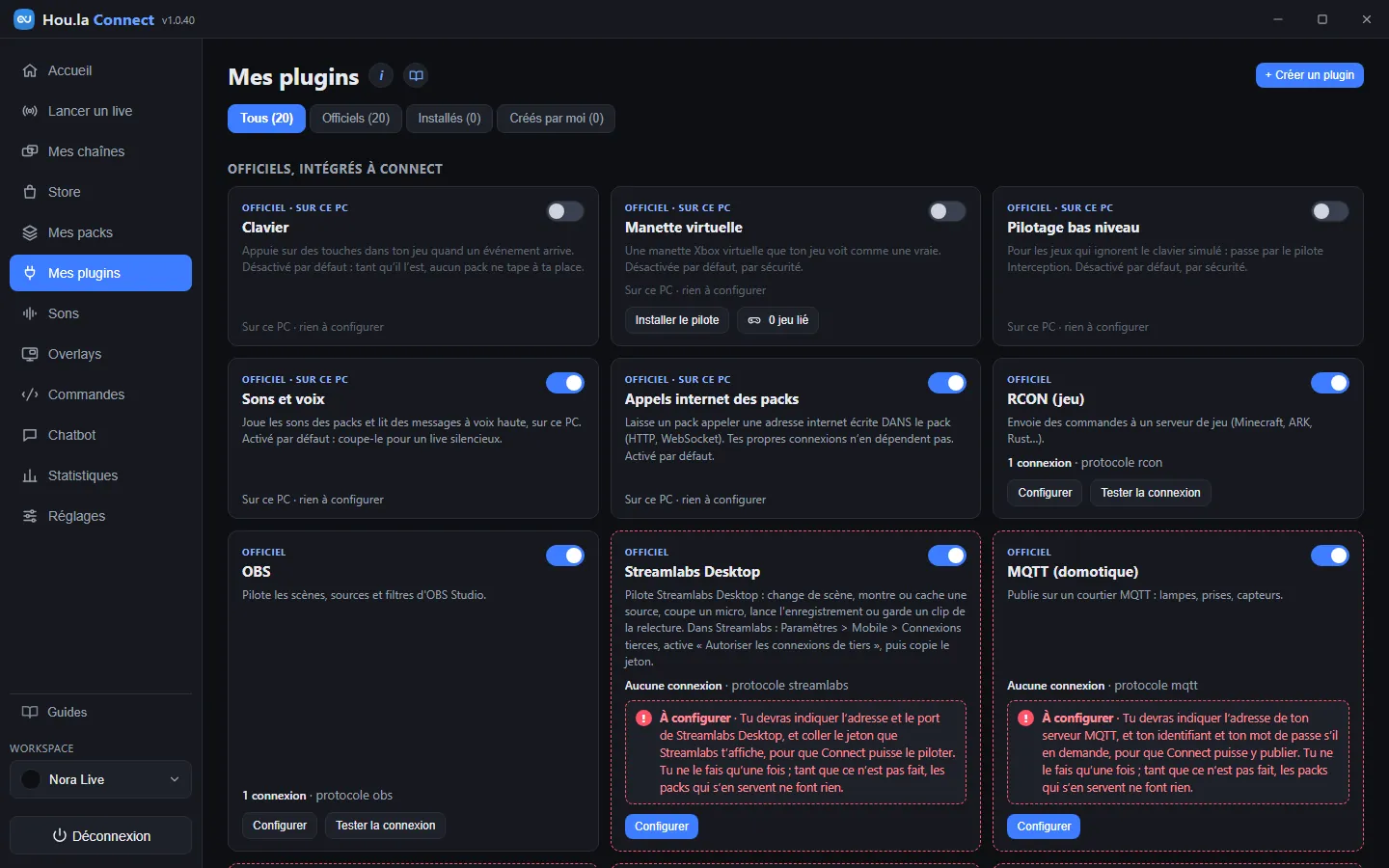Click the Chatbot speech bubble icon
Image resolution: width=1389 pixels, height=868 pixels.
[30, 435]
